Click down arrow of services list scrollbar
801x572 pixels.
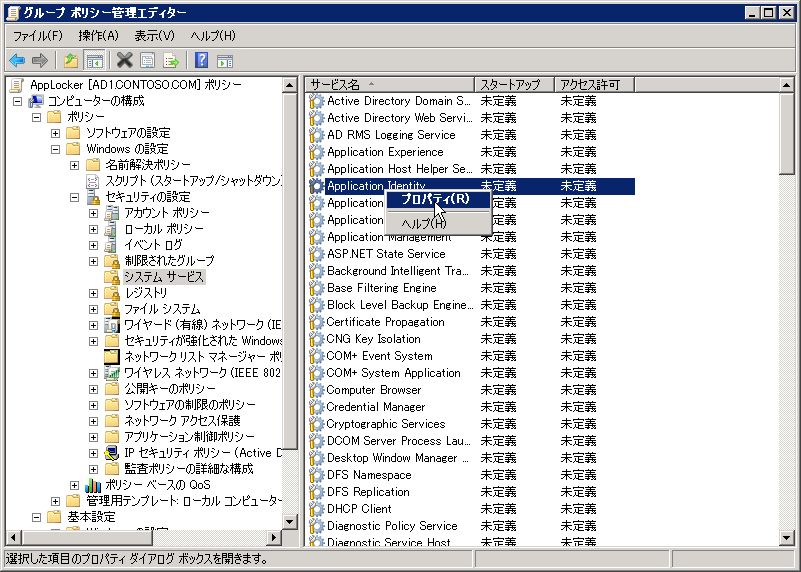786,537
